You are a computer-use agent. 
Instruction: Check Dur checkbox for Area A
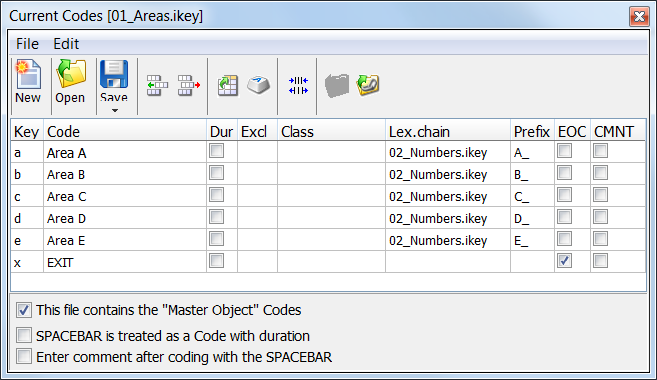point(216,151)
